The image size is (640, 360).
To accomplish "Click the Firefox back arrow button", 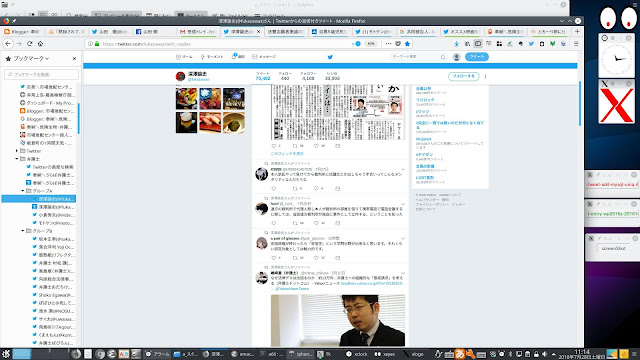I will (x=8, y=43).
